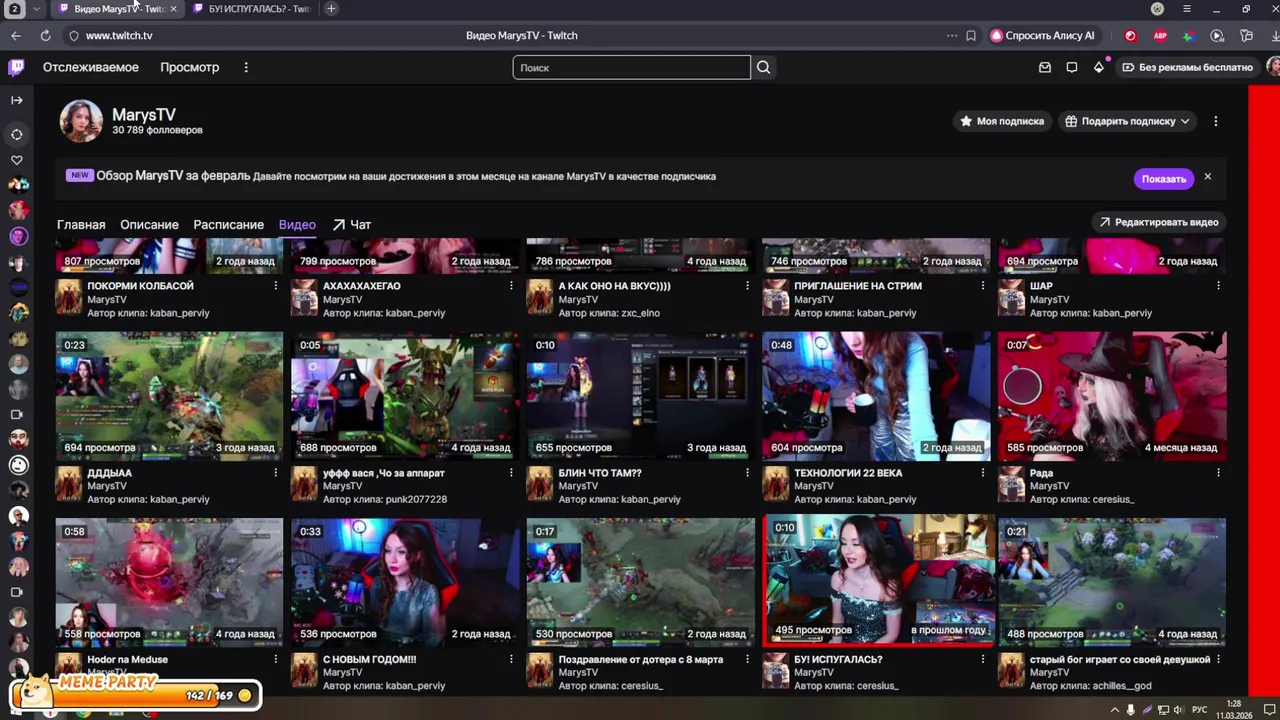
Task: Click the followed channels heart icon
Action: click(17, 160)
